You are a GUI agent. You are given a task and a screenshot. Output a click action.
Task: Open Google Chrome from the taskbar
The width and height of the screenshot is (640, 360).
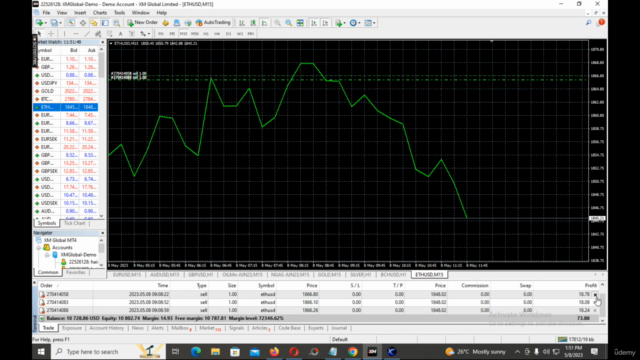coord(353,351)
